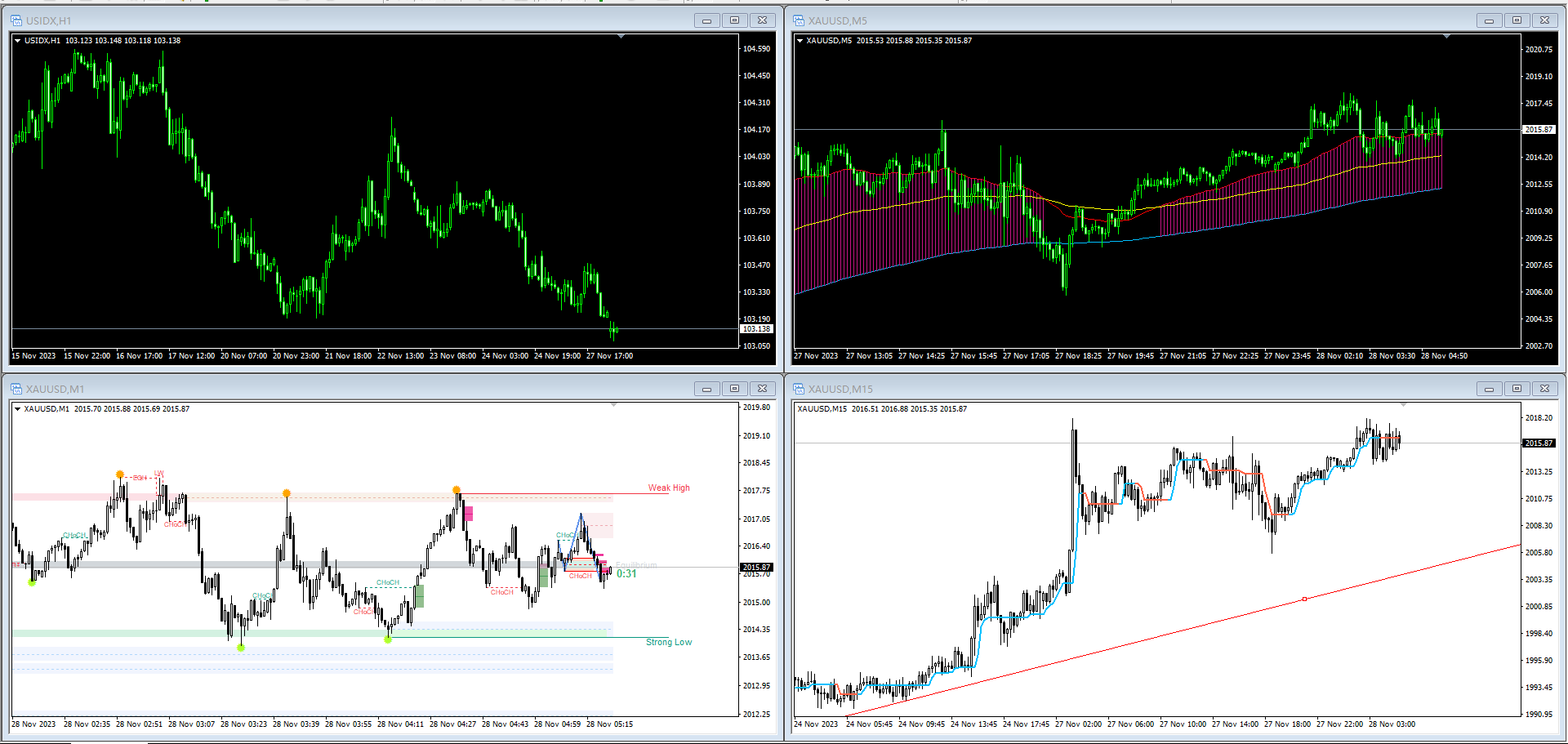Select the Strong Low label on the M1 chart

669,642
